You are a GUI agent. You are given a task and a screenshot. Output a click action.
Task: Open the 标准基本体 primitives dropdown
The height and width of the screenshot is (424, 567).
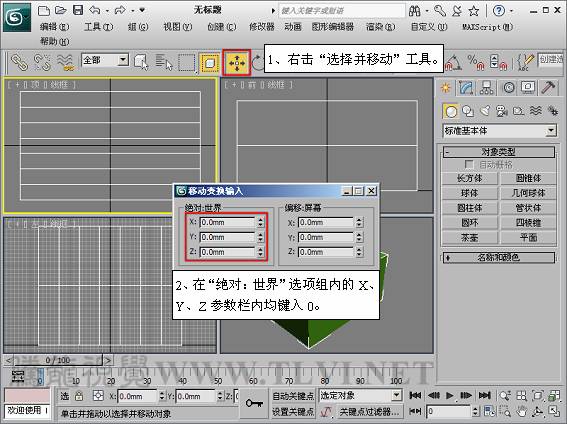point(500,130)
